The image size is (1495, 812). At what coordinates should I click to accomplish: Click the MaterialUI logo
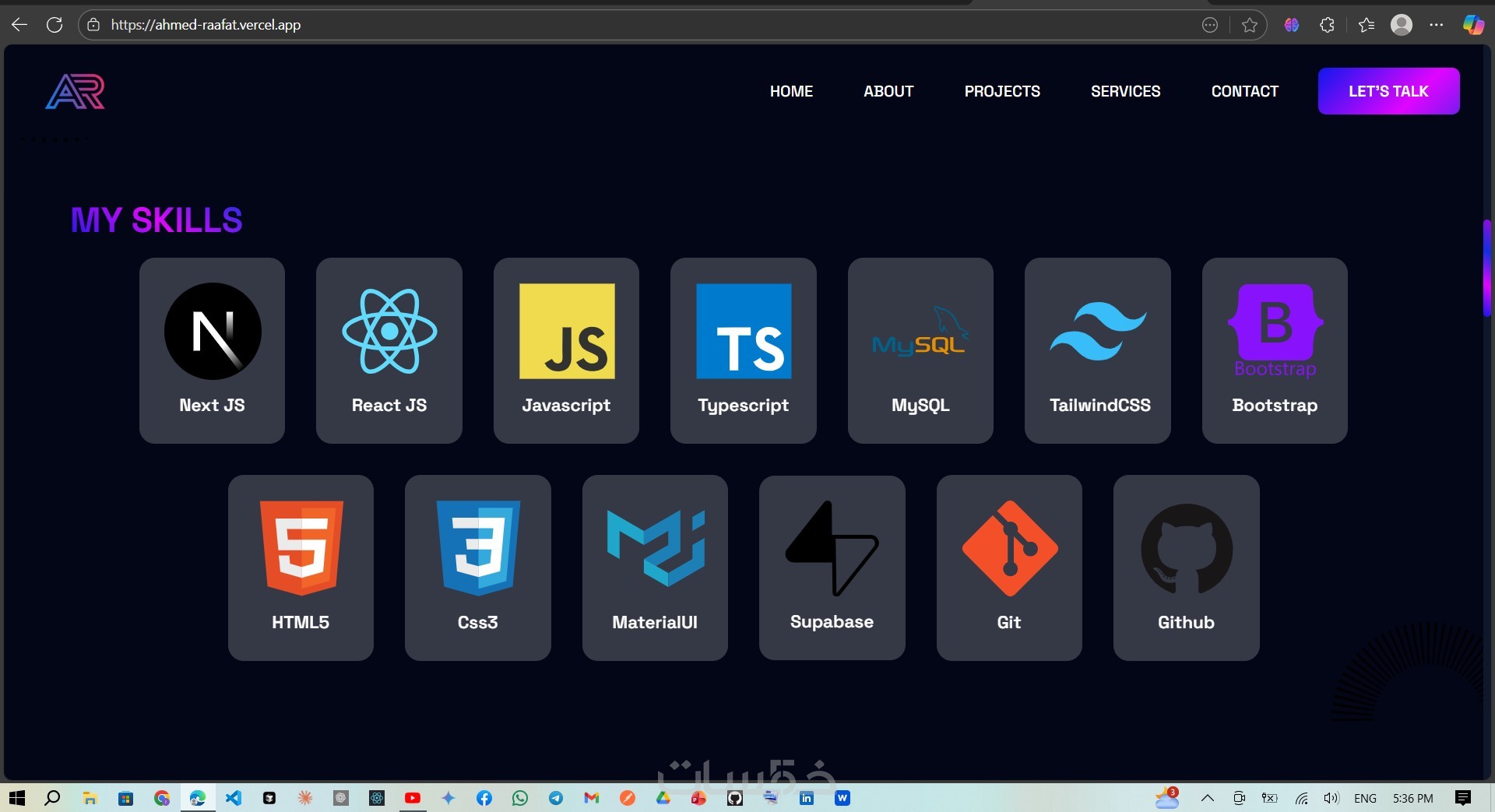[656, 548]
